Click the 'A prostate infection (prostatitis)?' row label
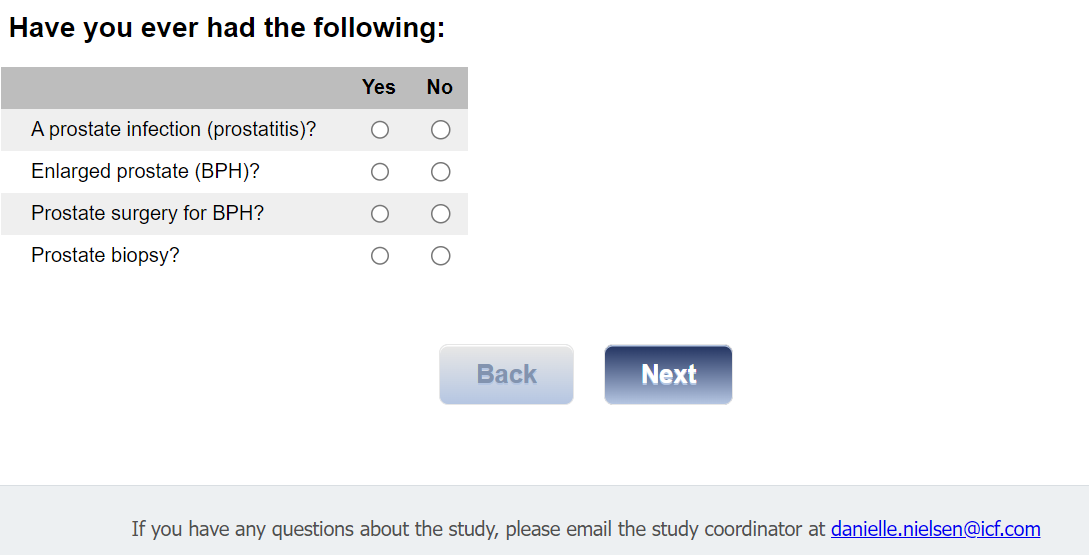This screenshot has width=1089, height=555. tap(174, 130)
